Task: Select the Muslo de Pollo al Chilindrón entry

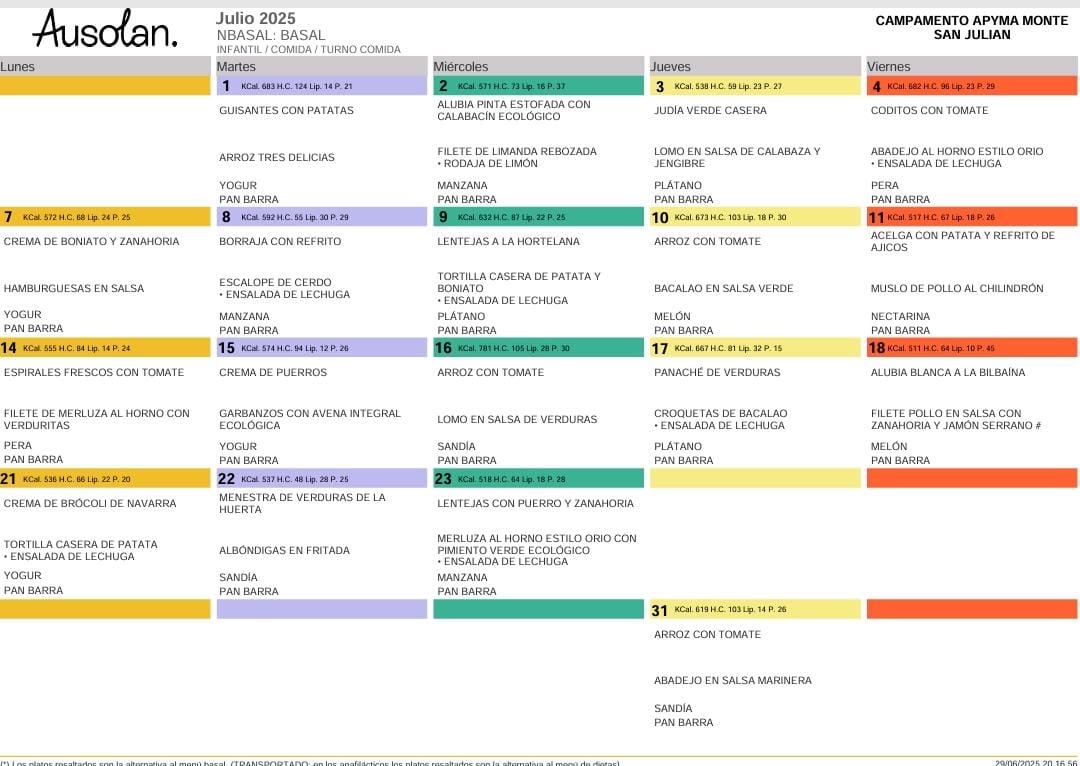Action: [957, 289]
